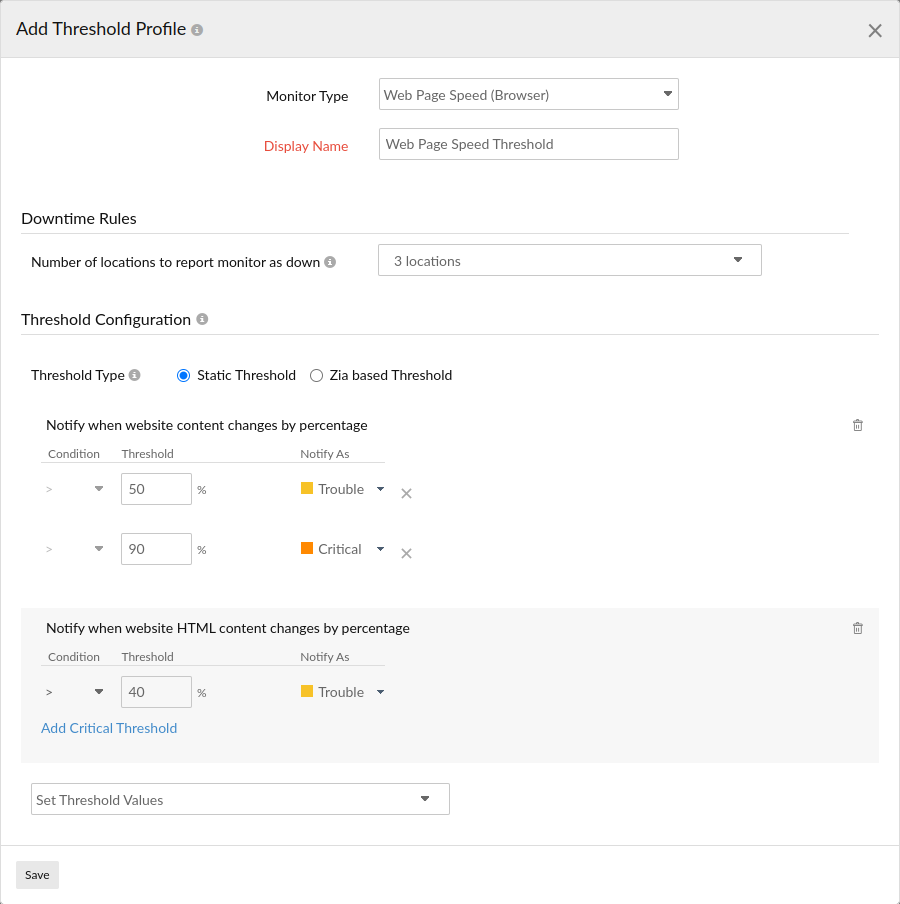Close the Add Threshold Profile dialog
The image size is (900, 904).
click(875, 30)
